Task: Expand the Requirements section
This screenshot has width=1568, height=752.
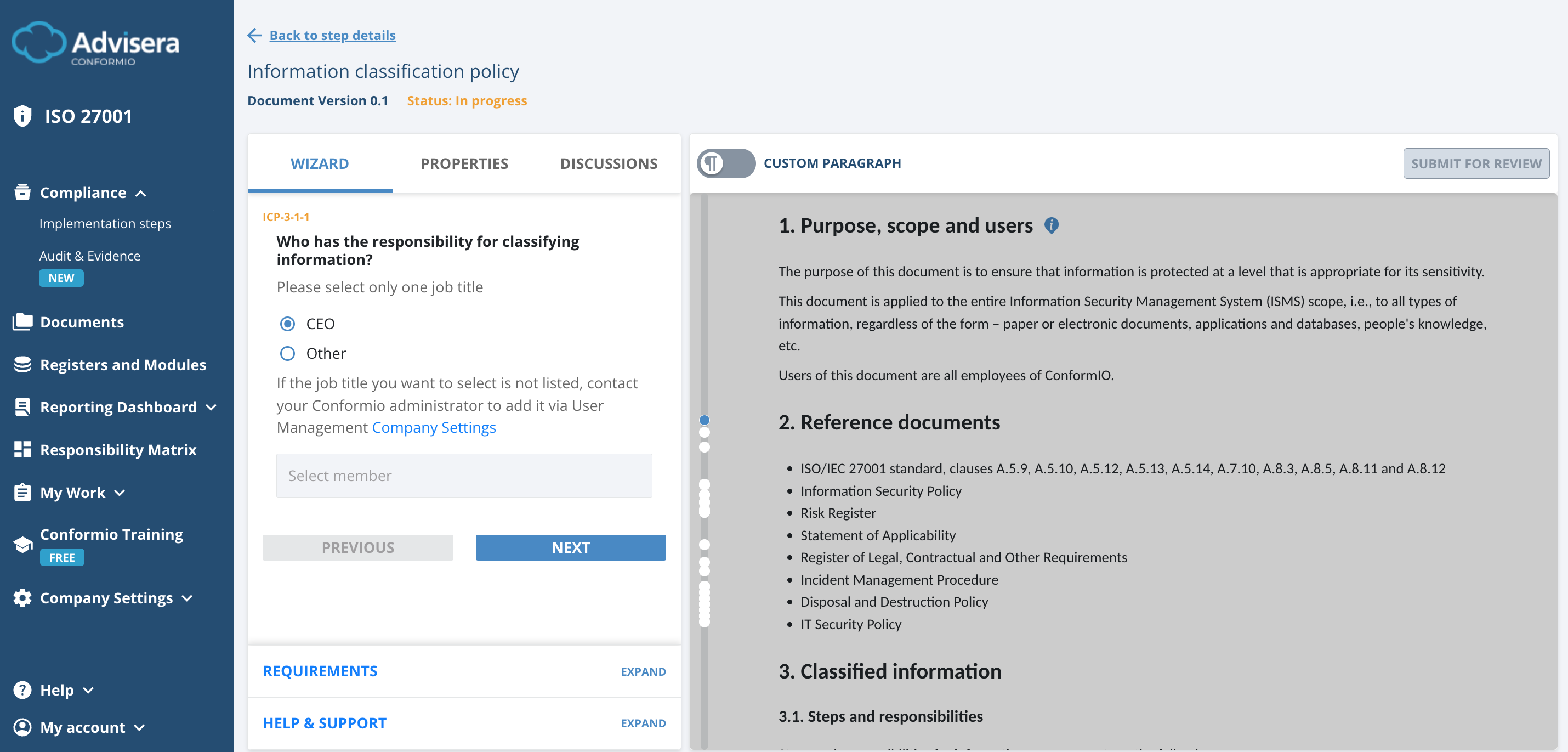Action: coord(643,671)
